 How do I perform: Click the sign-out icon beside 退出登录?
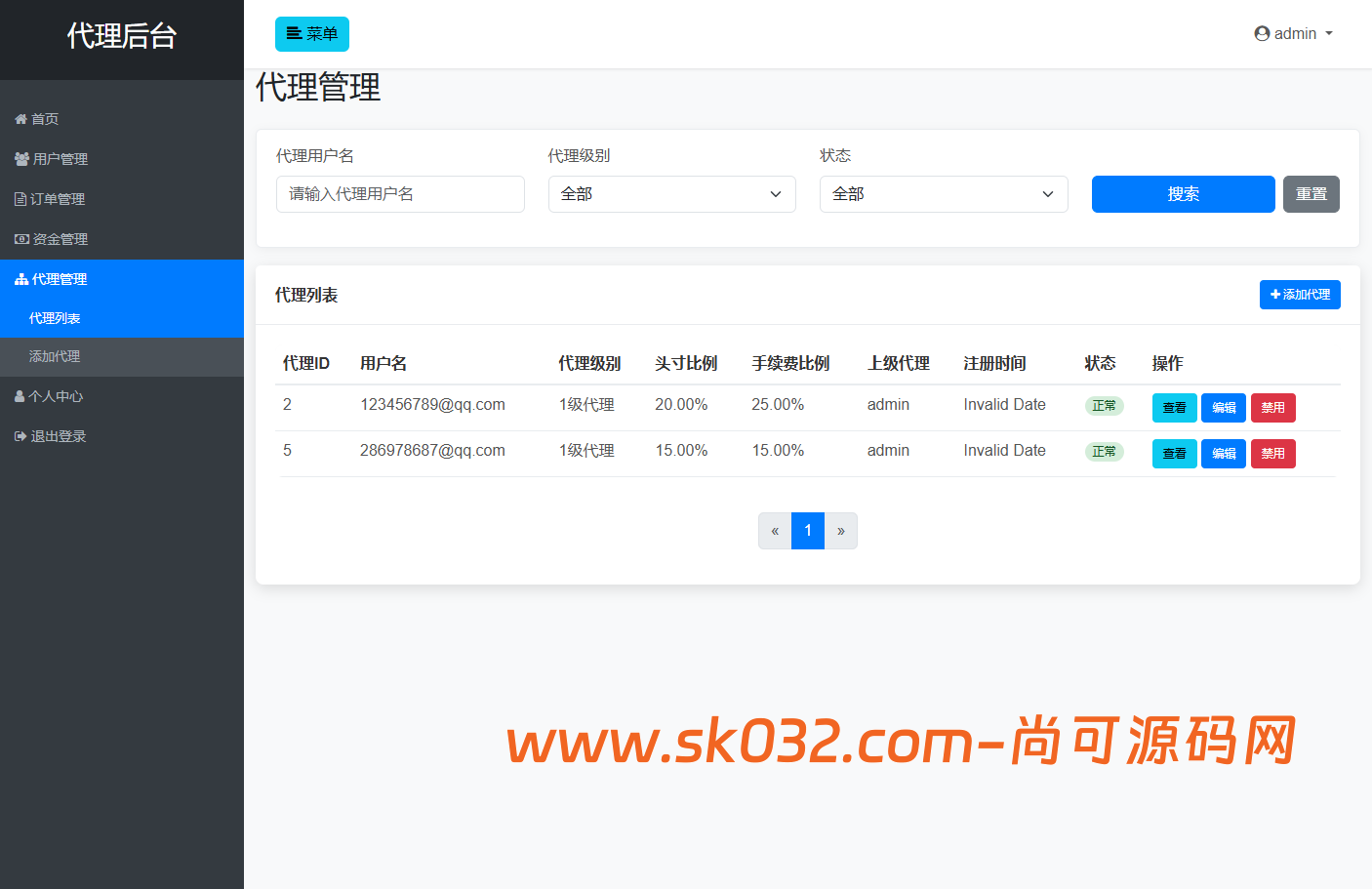(x=20, y=436)
